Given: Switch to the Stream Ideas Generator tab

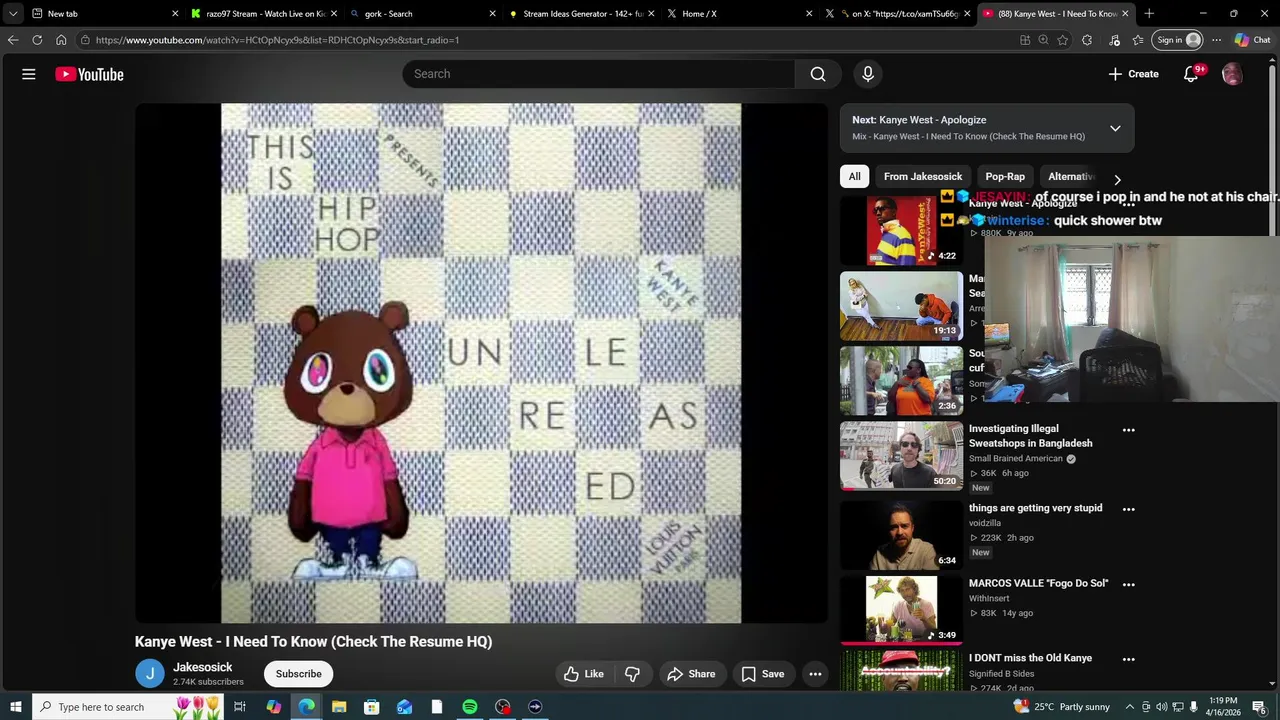Looking at the screenshot, I should coord(580,14).
